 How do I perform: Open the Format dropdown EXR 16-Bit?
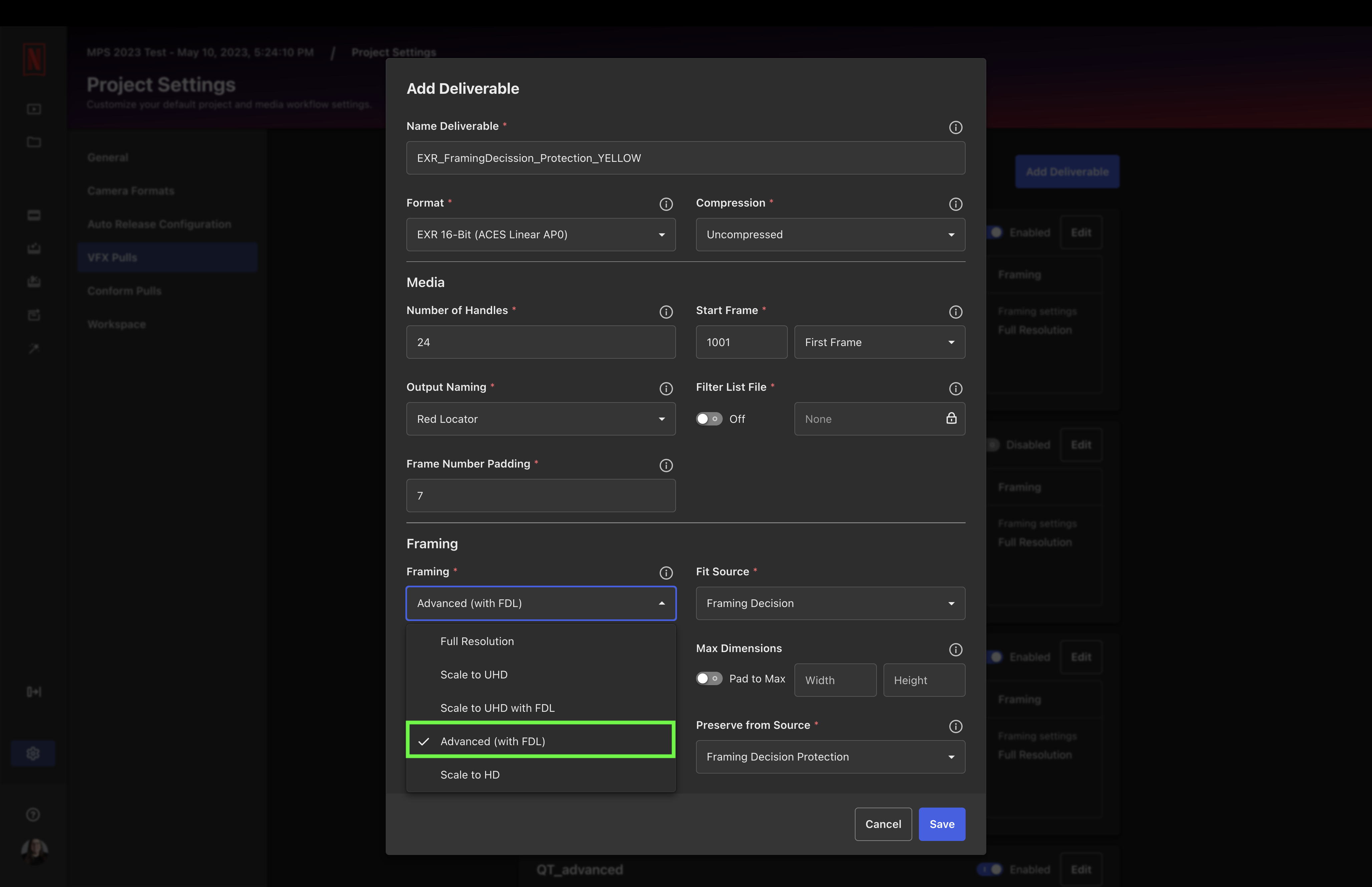(541, 234)
